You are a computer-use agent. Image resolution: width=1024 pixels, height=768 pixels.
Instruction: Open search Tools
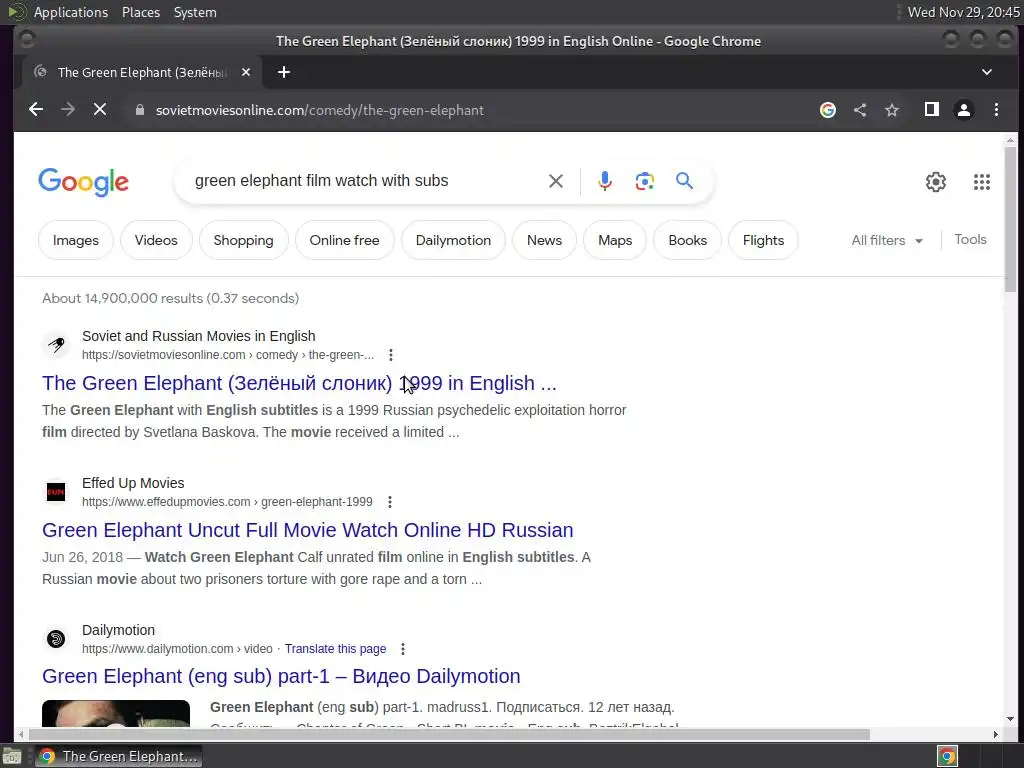coord(970,240)
